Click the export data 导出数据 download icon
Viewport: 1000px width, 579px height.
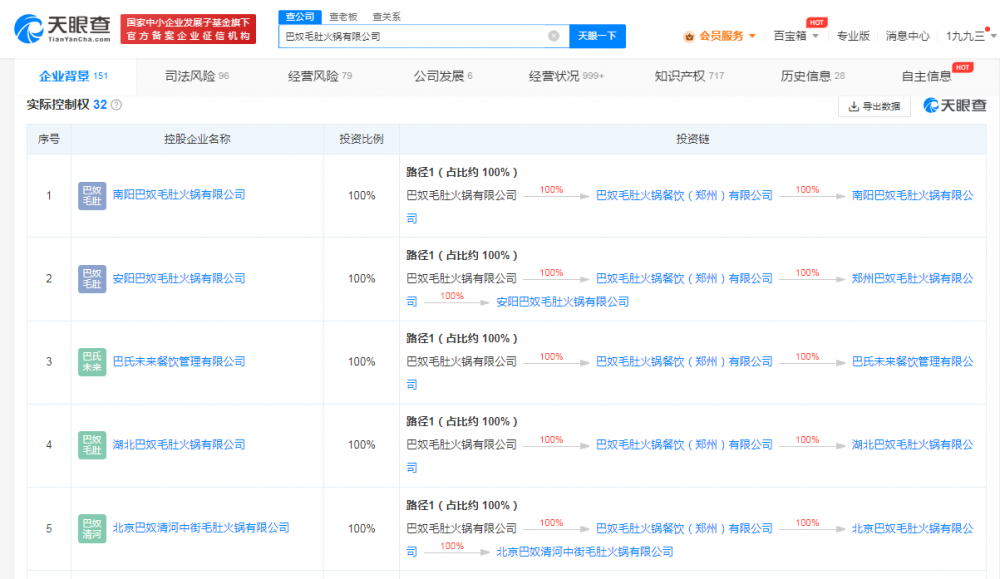click(x=854, y=103)
